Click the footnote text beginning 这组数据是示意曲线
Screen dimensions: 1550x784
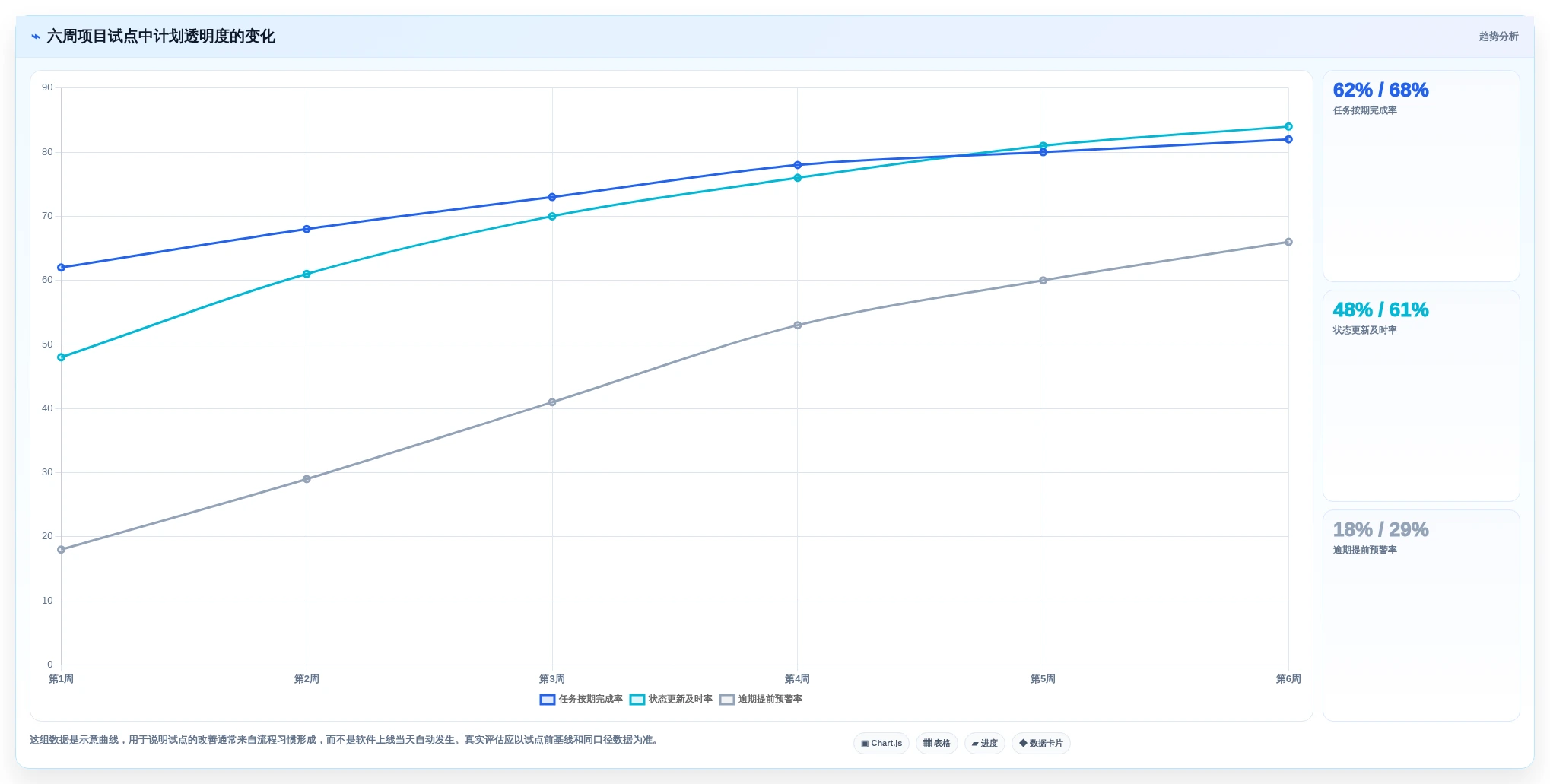tap(345, 740)
